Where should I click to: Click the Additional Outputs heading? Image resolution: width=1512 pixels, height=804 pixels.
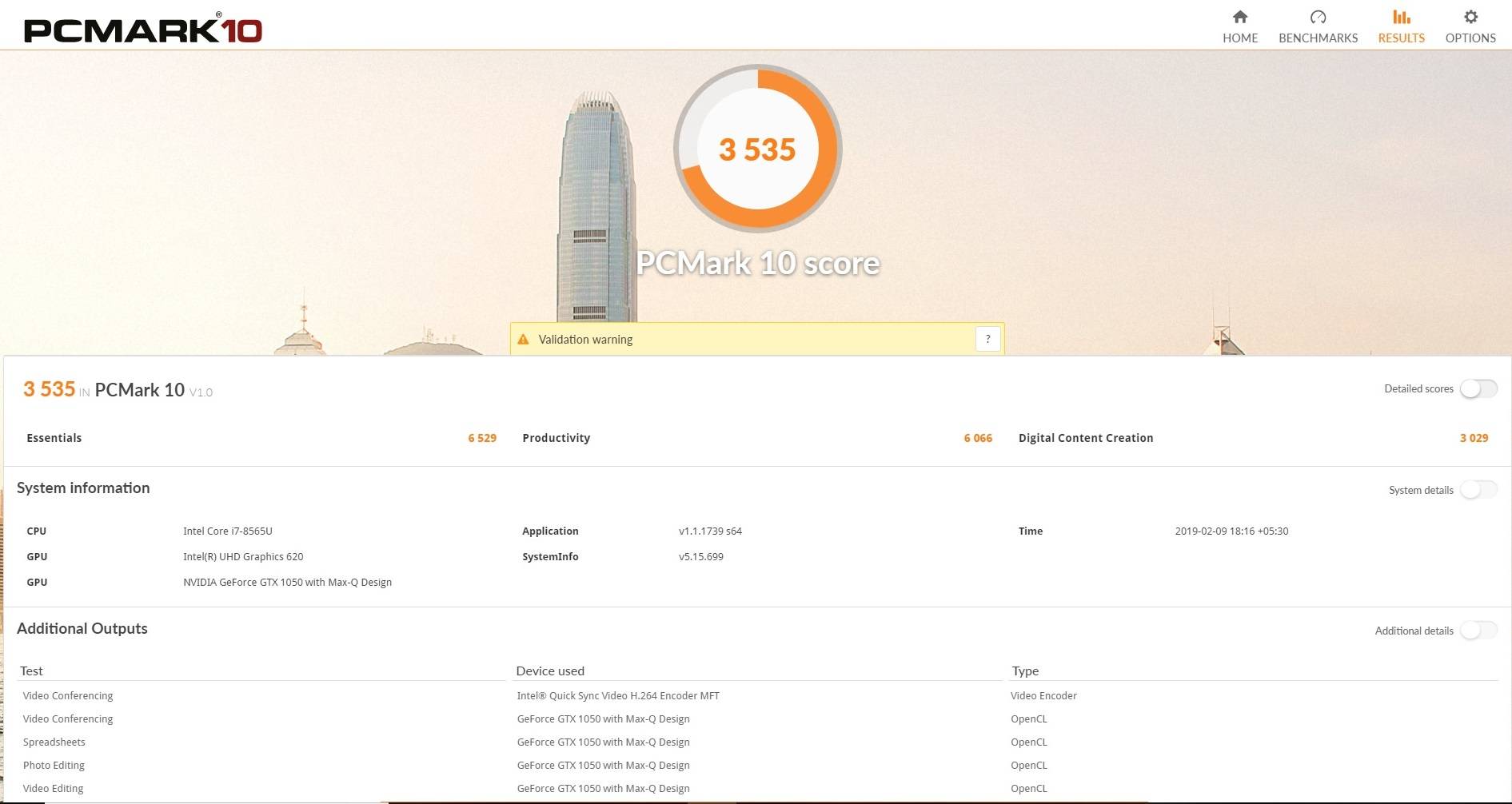(x=82, y=628)
